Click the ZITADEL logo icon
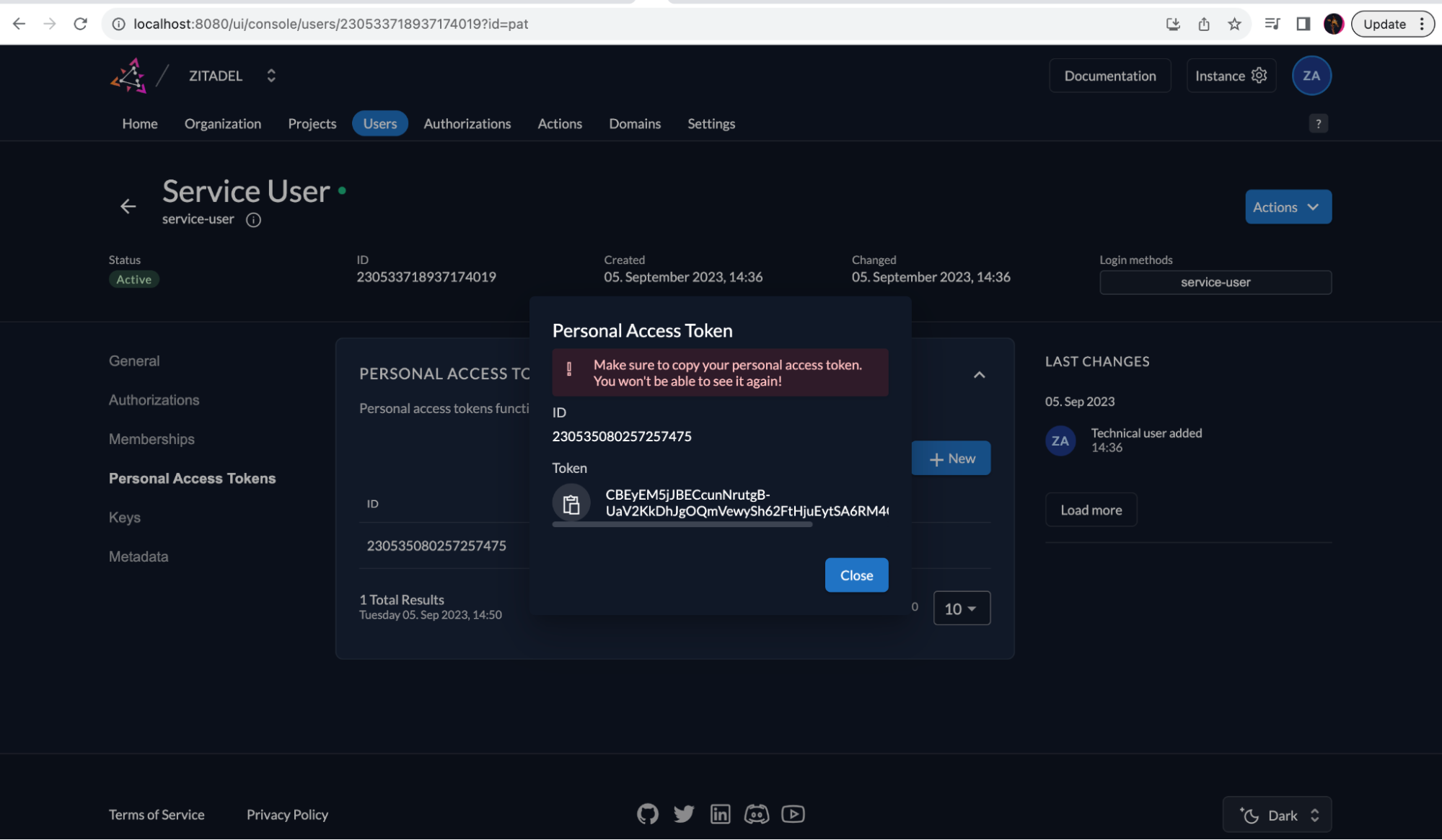This screenshot has width=1442, height=840. 129,76
